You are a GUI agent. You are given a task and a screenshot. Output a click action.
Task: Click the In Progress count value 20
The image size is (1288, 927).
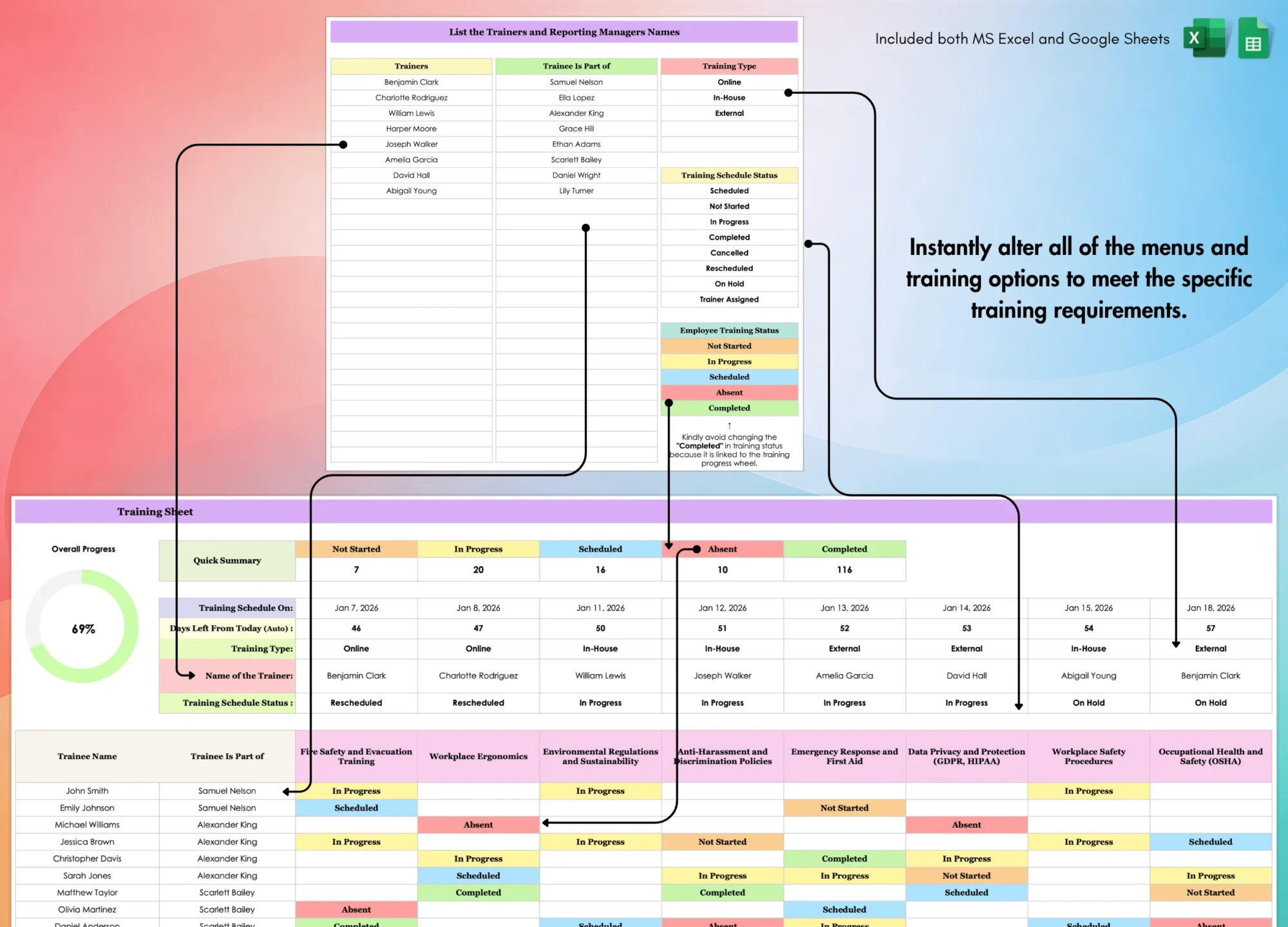coord(478,570)
